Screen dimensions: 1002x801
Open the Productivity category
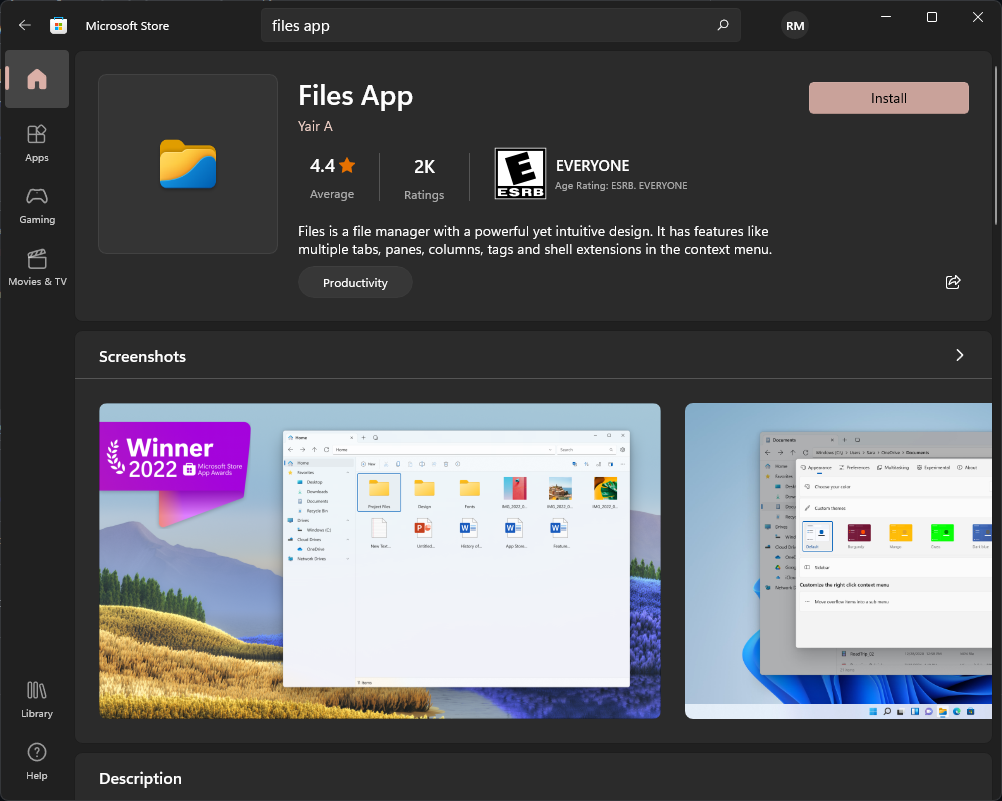[355, 283]
